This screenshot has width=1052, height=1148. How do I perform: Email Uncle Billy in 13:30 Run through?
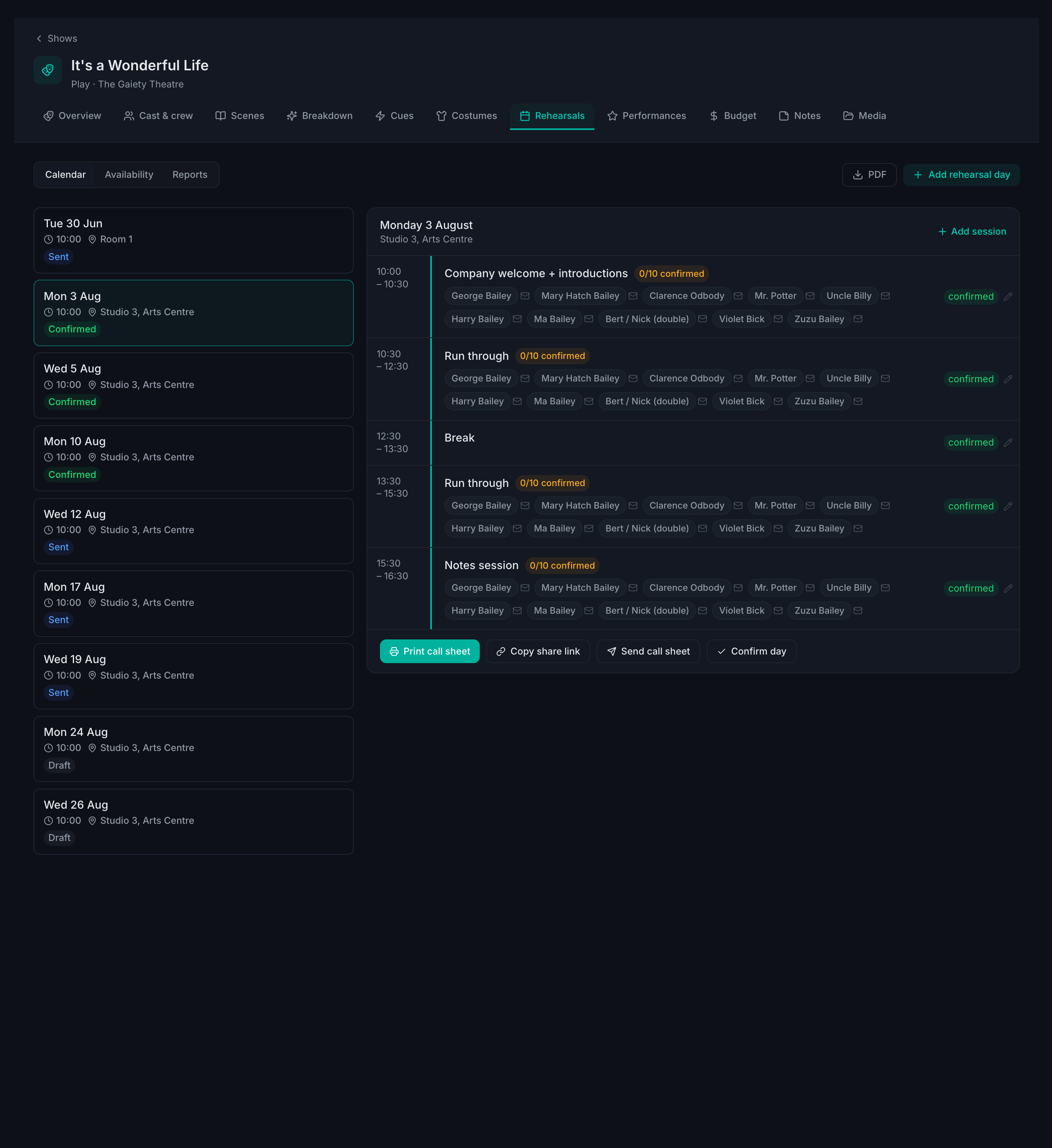[x=885, y=506]
